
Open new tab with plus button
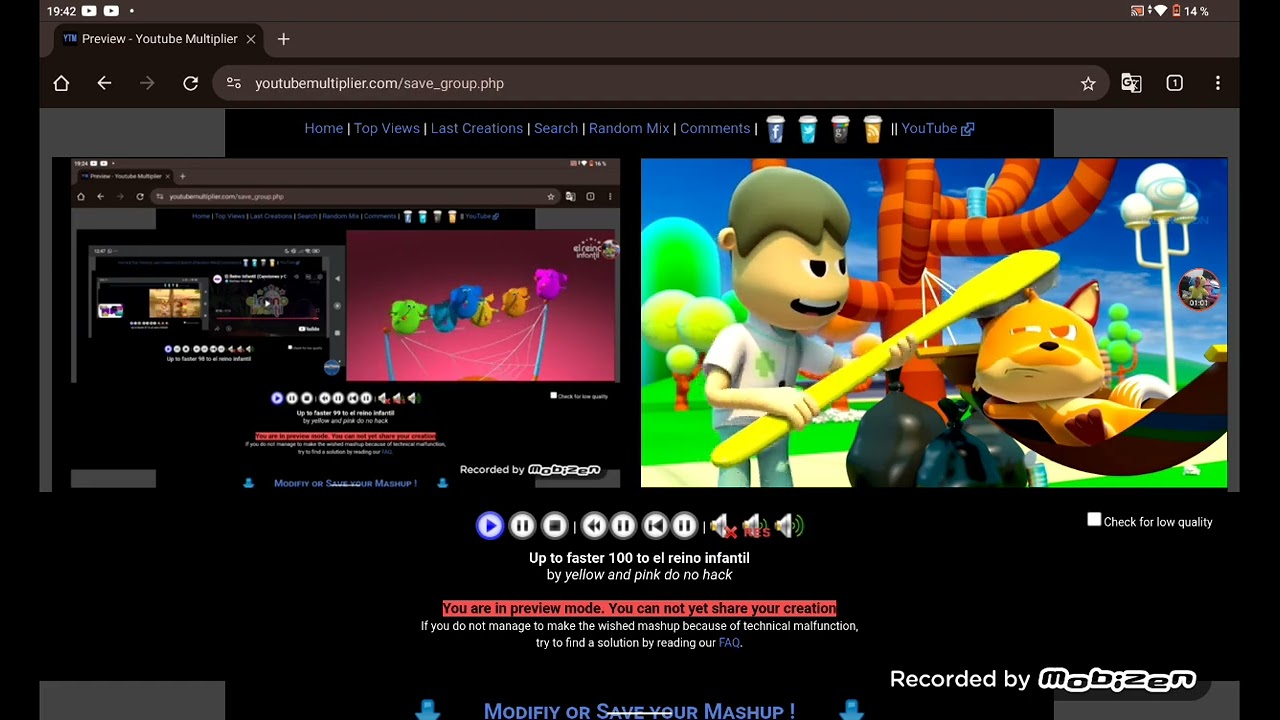point(283,39)
